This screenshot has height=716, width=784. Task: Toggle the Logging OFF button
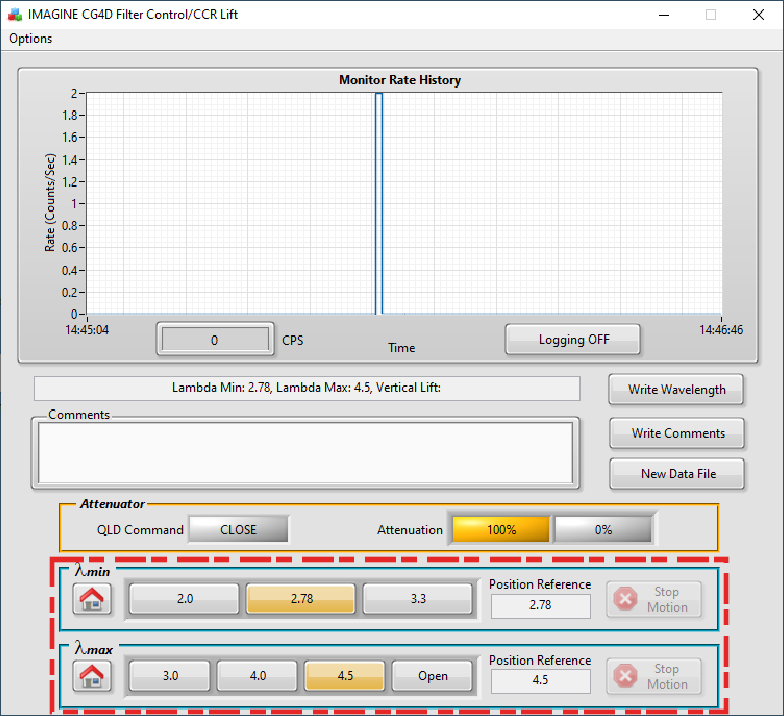point(573,339)
